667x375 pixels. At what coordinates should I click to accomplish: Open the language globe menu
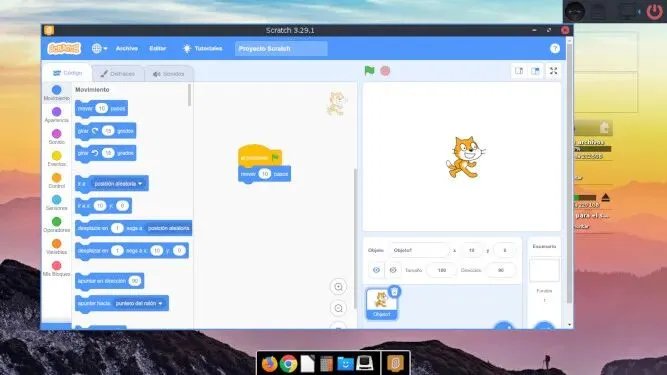(x=99, y=48)
